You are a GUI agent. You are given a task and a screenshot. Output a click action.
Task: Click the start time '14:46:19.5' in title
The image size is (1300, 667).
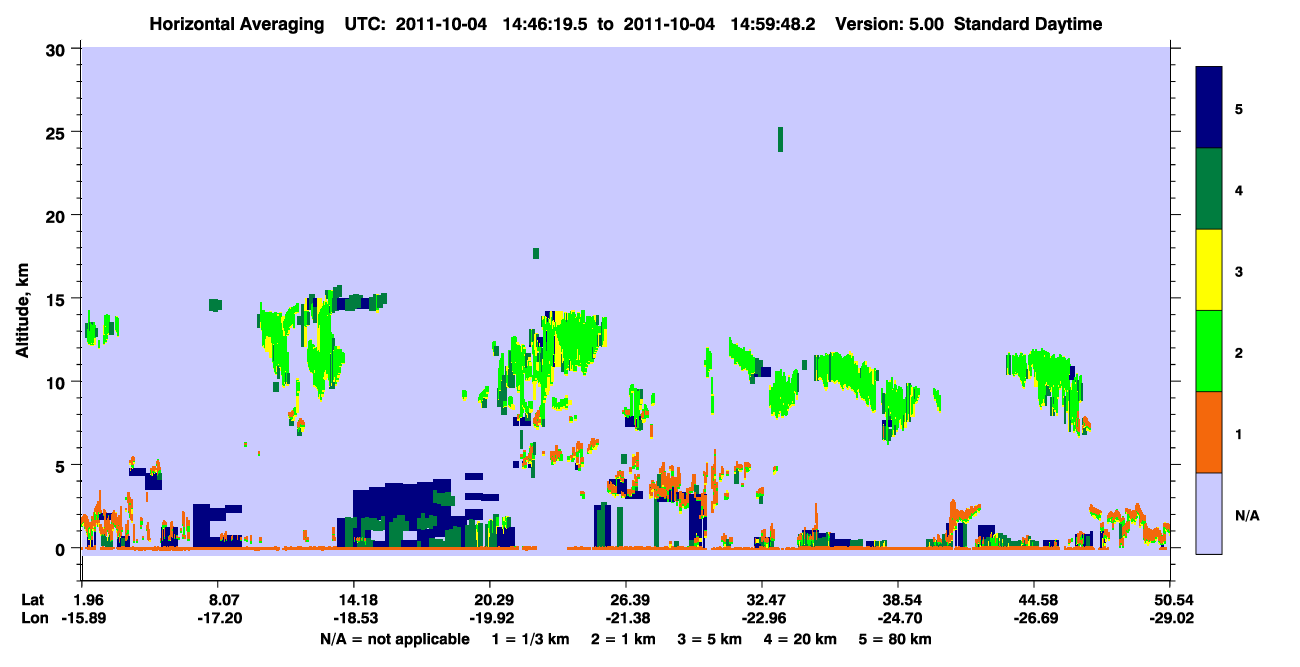coord(543,24)
